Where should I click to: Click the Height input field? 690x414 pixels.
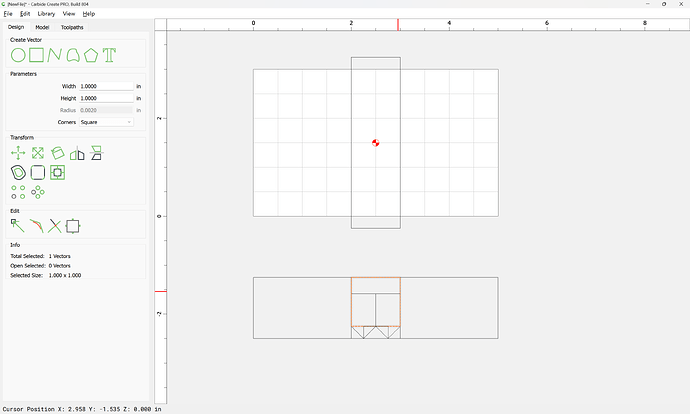[106, 98]
